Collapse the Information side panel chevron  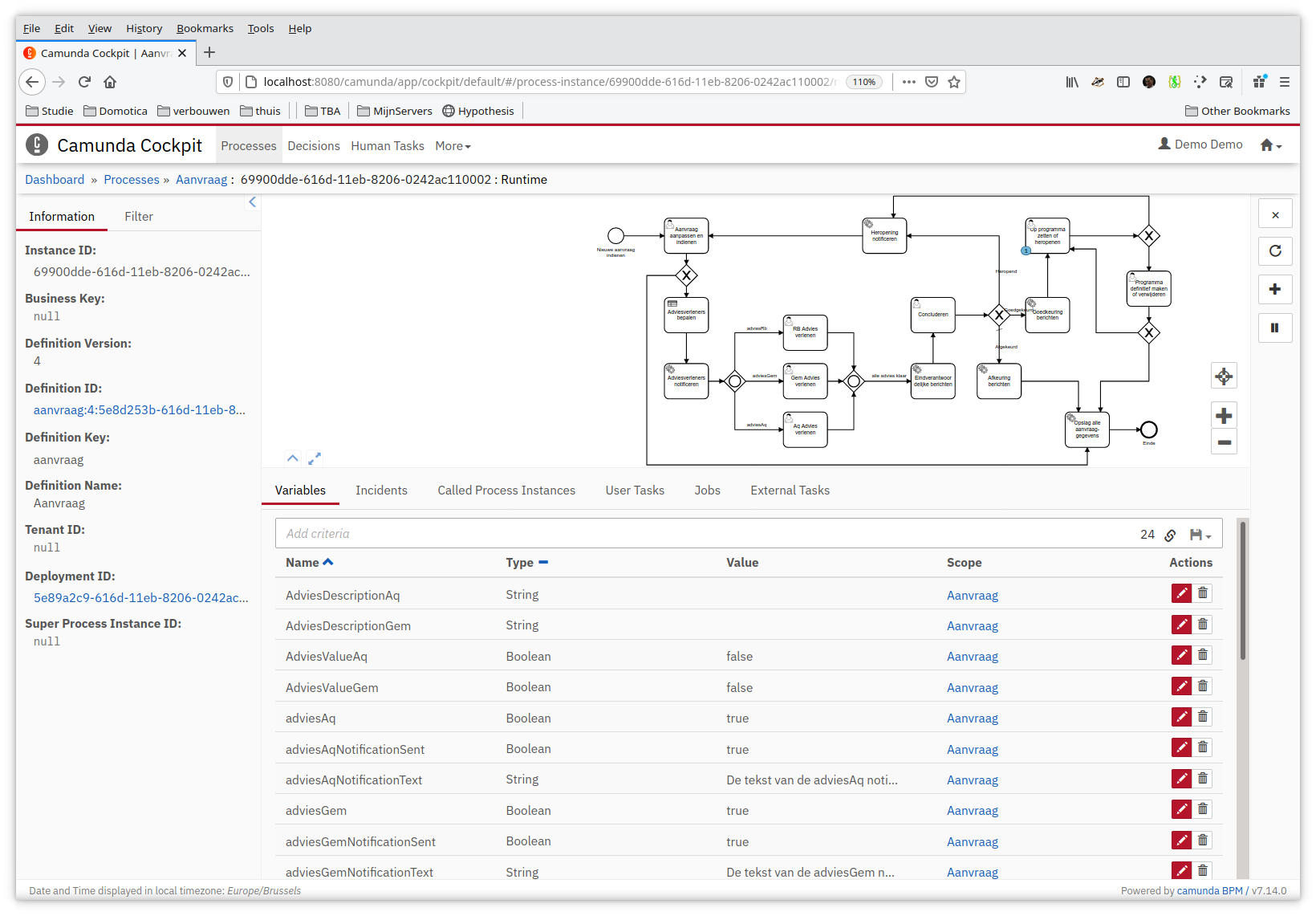click(x=252, y=202)
